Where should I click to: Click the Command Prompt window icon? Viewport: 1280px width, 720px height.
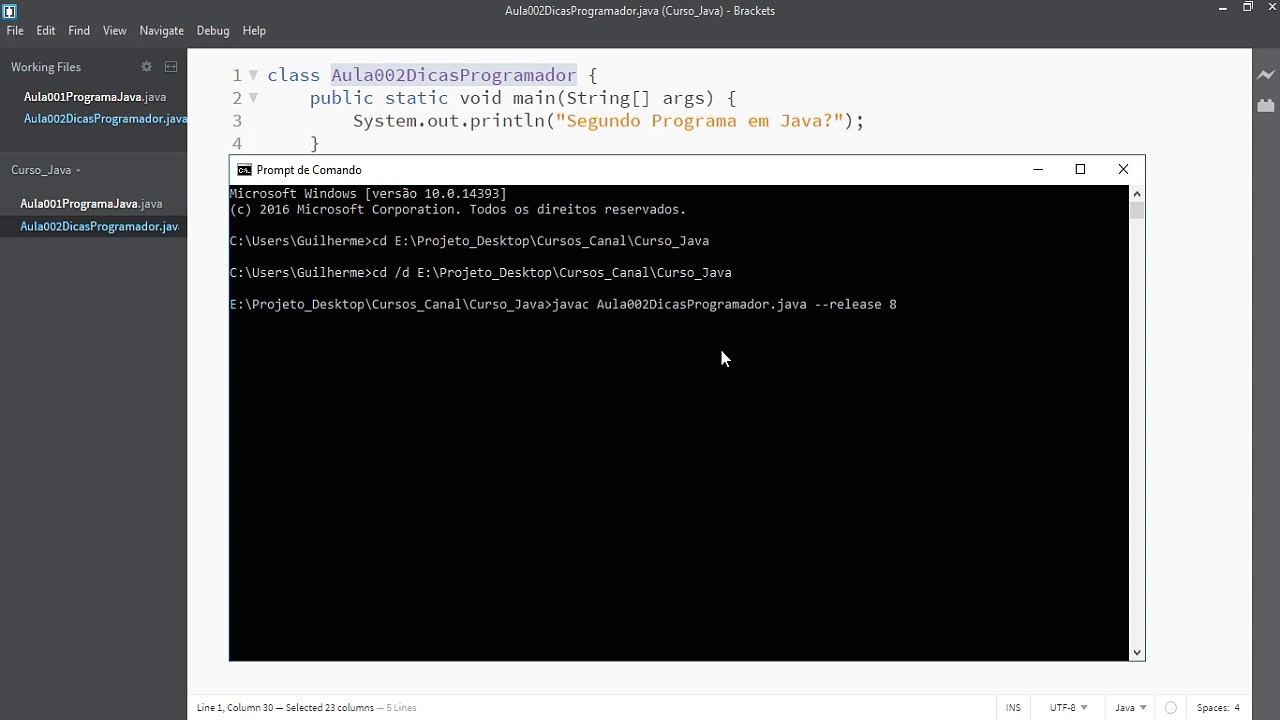[244, 170]
